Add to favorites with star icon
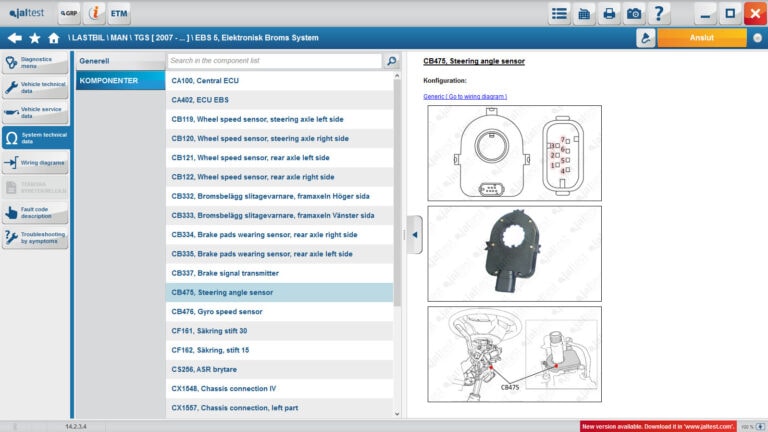The height and width of the screenshot is (432, 768). pyautogui.click(x=34, y=38)
